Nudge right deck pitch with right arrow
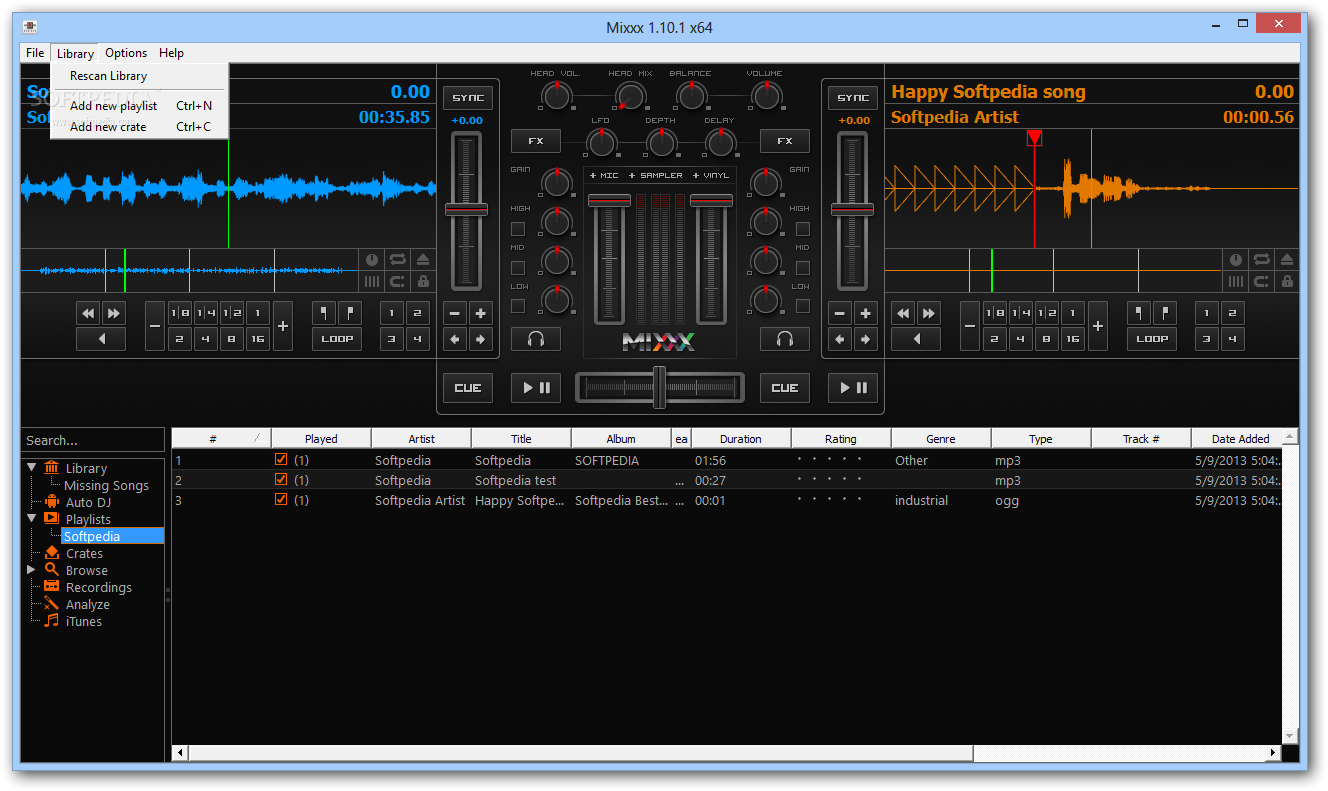The width and height of the screenshot is (1328, 791). [x=866, y=340]
